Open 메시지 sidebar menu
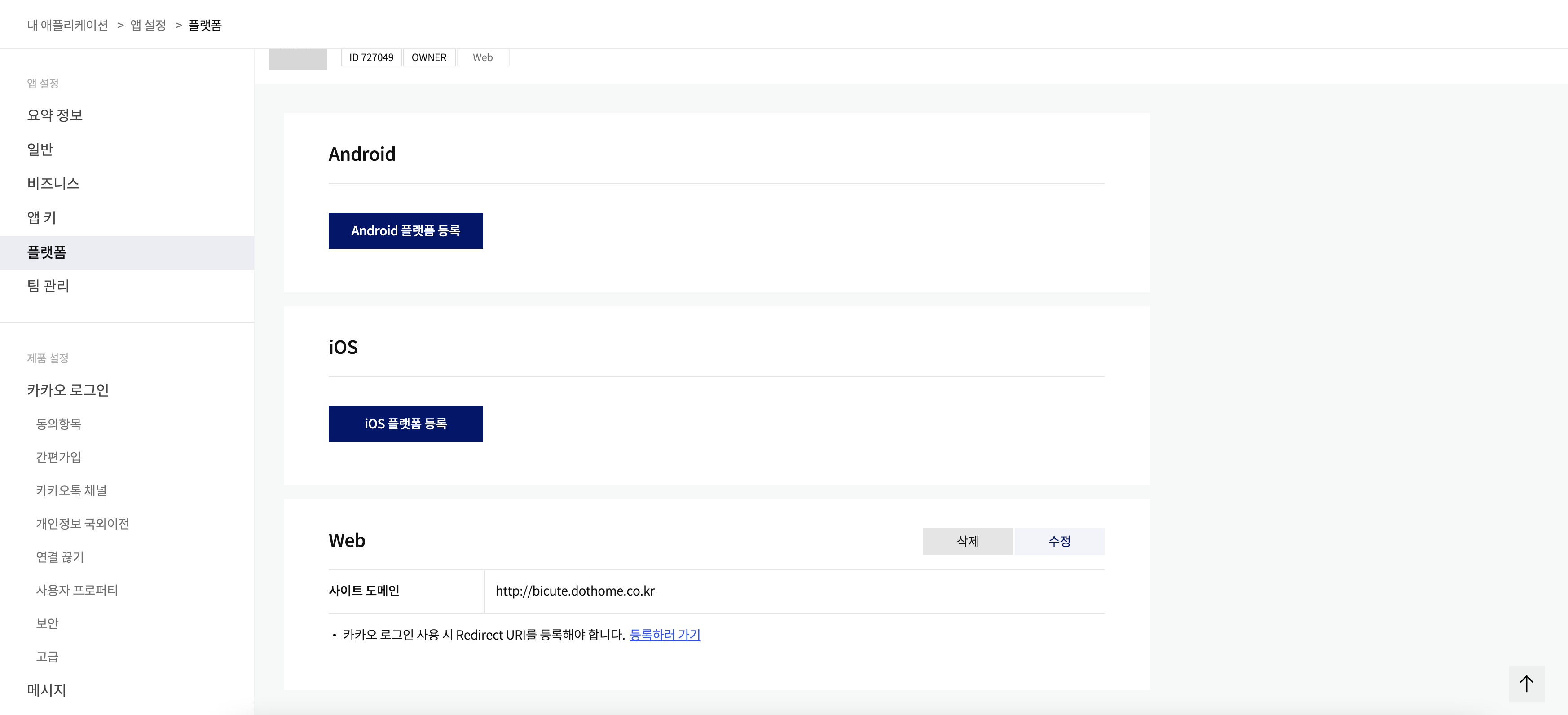The height and width of the screenshot is (715, 1568). tap(46, 690)
